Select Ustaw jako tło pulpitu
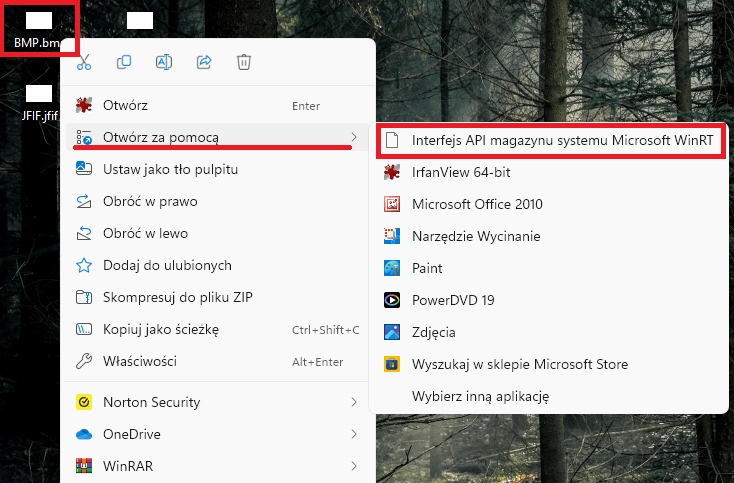The width and height of the screenshot is (734, 483). point(218,169)
